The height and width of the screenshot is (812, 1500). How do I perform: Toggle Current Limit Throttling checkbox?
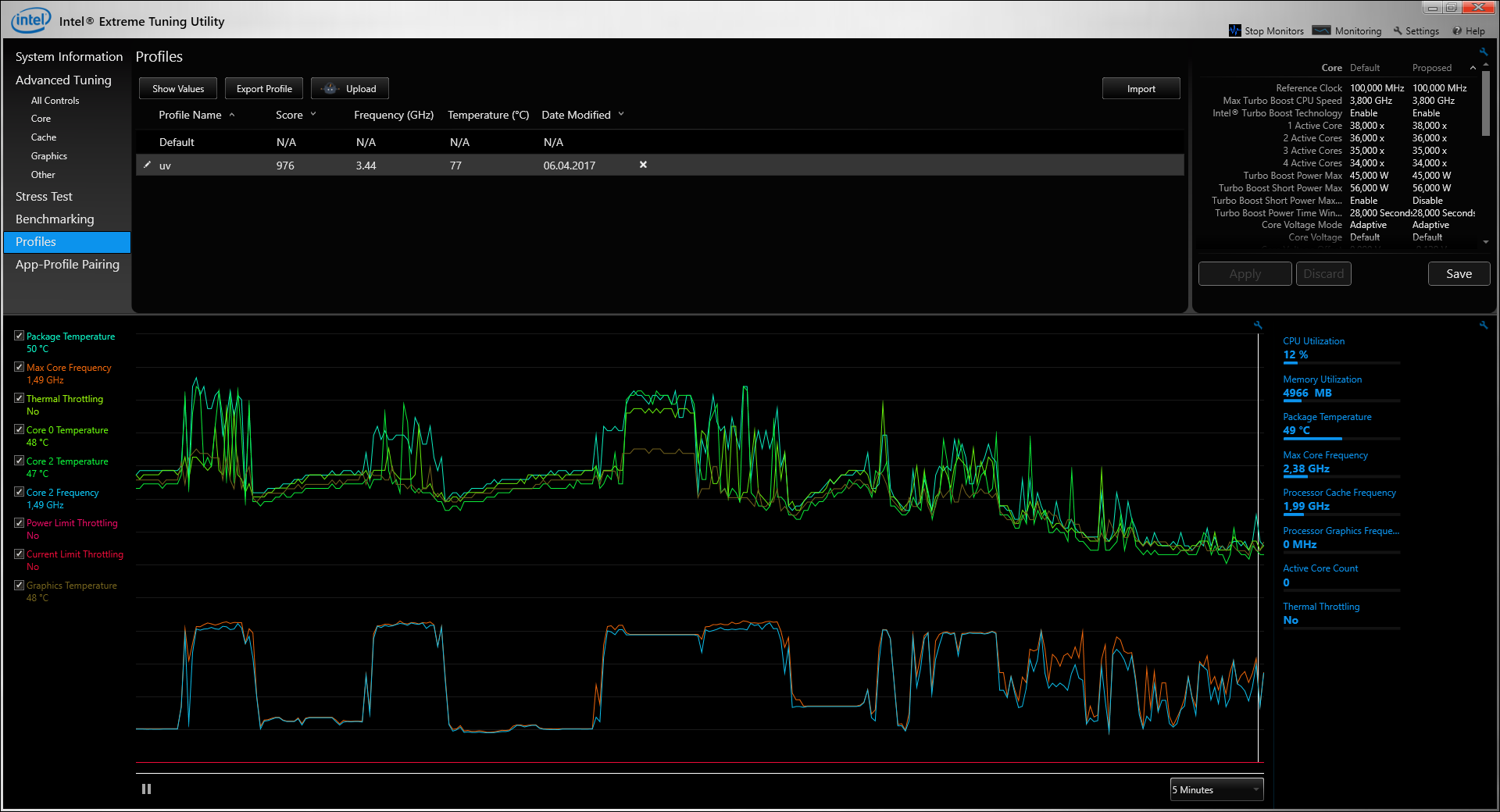19,554
